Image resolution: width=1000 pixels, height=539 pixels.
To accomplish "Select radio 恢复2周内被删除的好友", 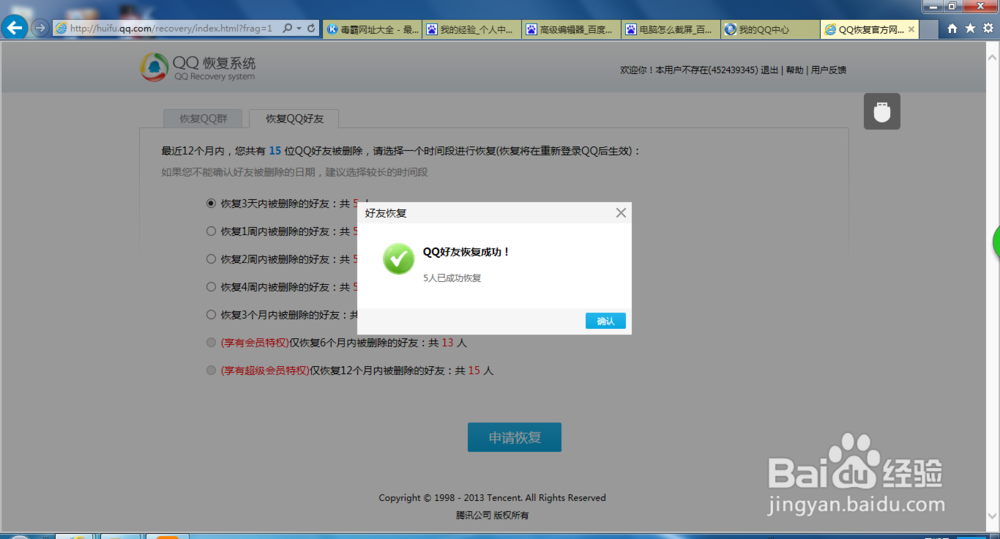I will (210, 259).
